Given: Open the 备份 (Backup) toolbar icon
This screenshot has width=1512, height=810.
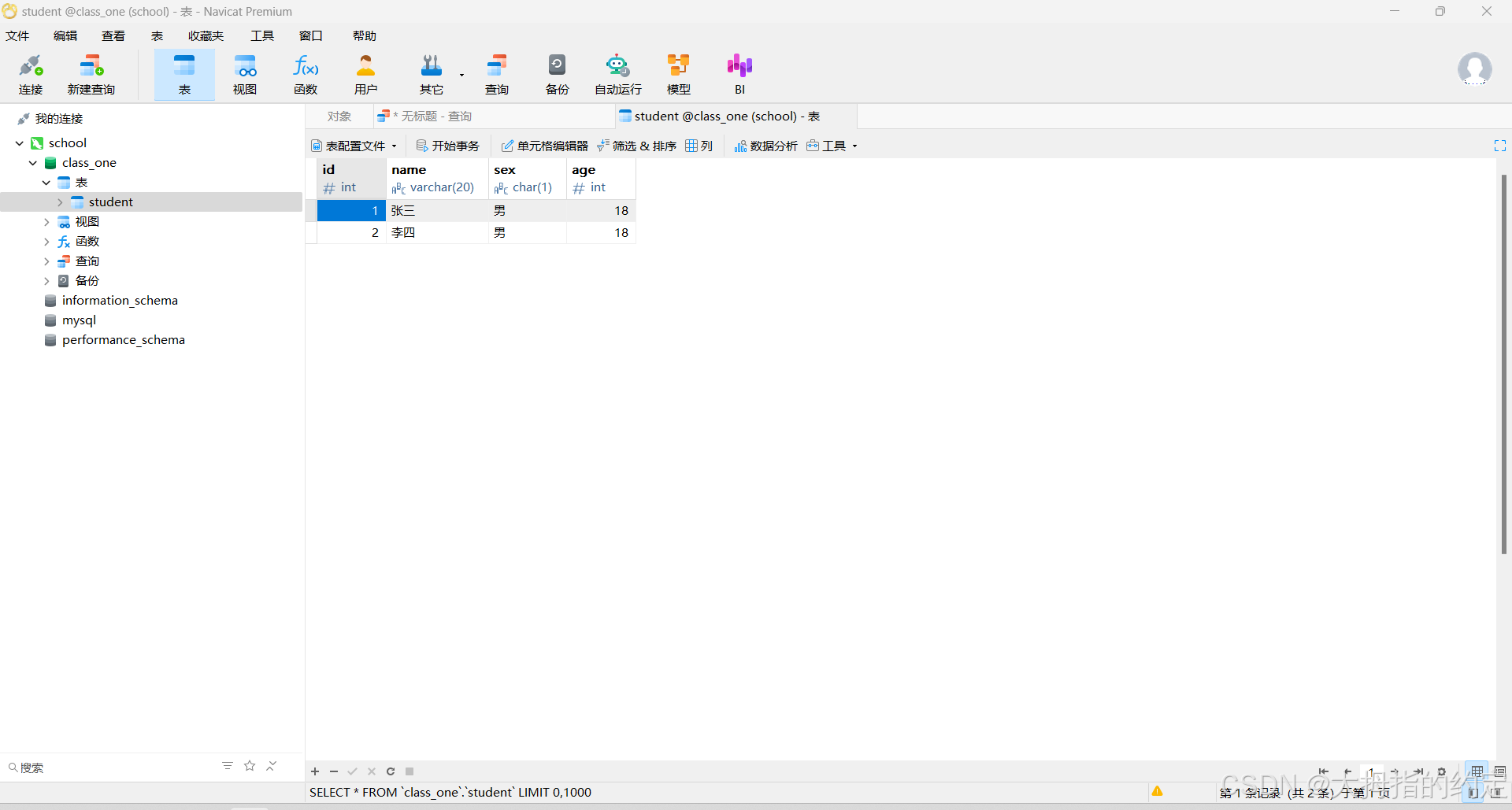Looking at the screenshot, I should coord(557,74).
